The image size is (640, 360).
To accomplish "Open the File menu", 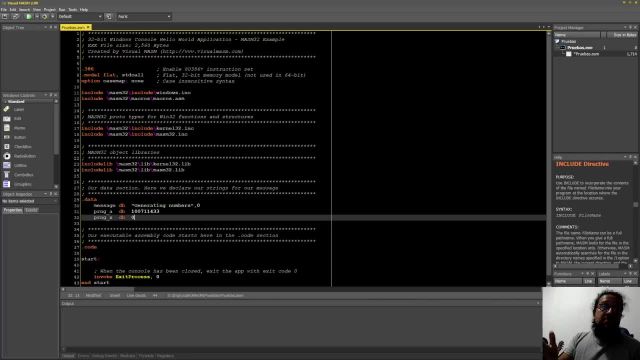I will coord(4,9).
